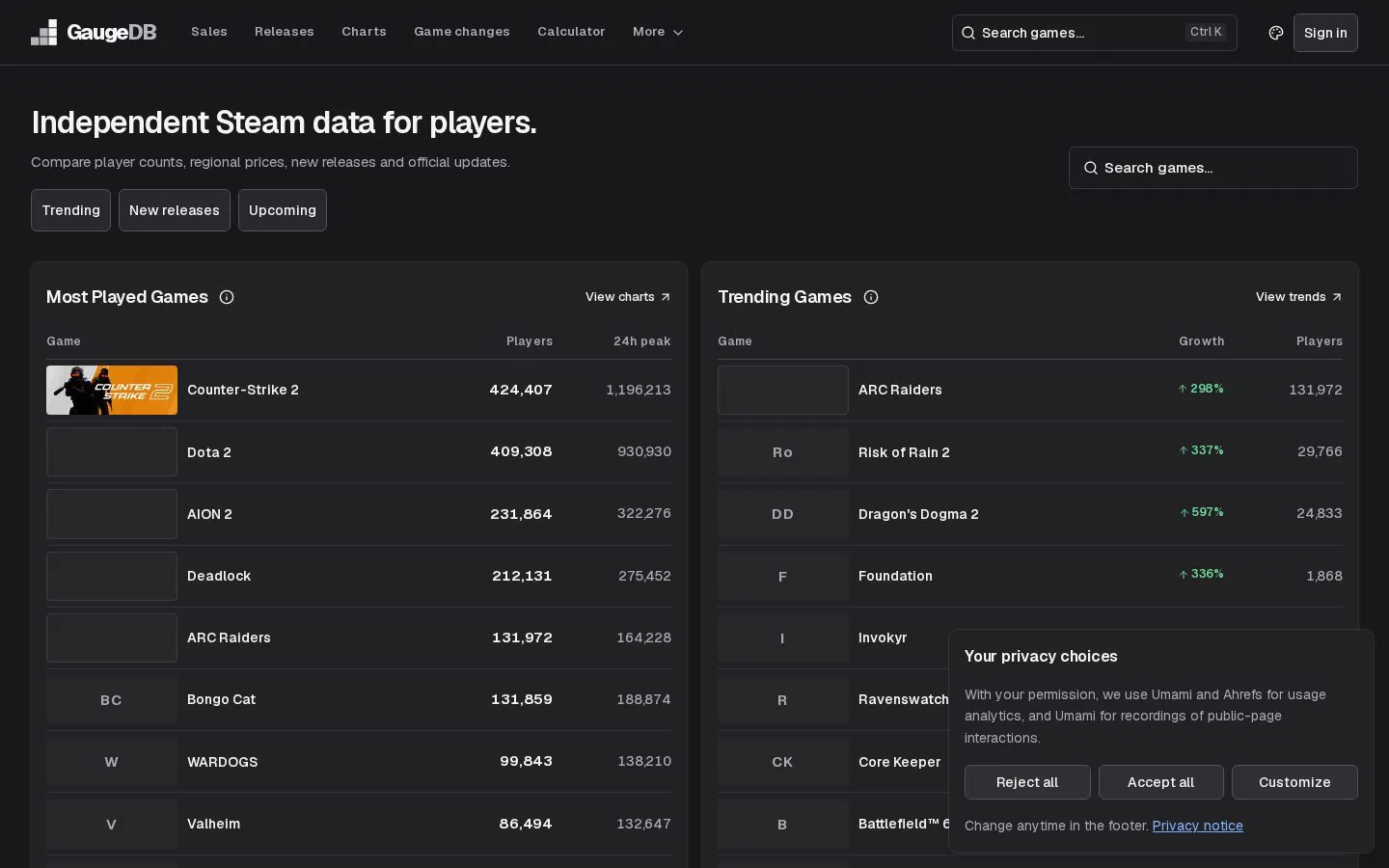Screen dimensions: 1389x868
Task: Open the Privacy notice link
Action: click(1197, 826)
